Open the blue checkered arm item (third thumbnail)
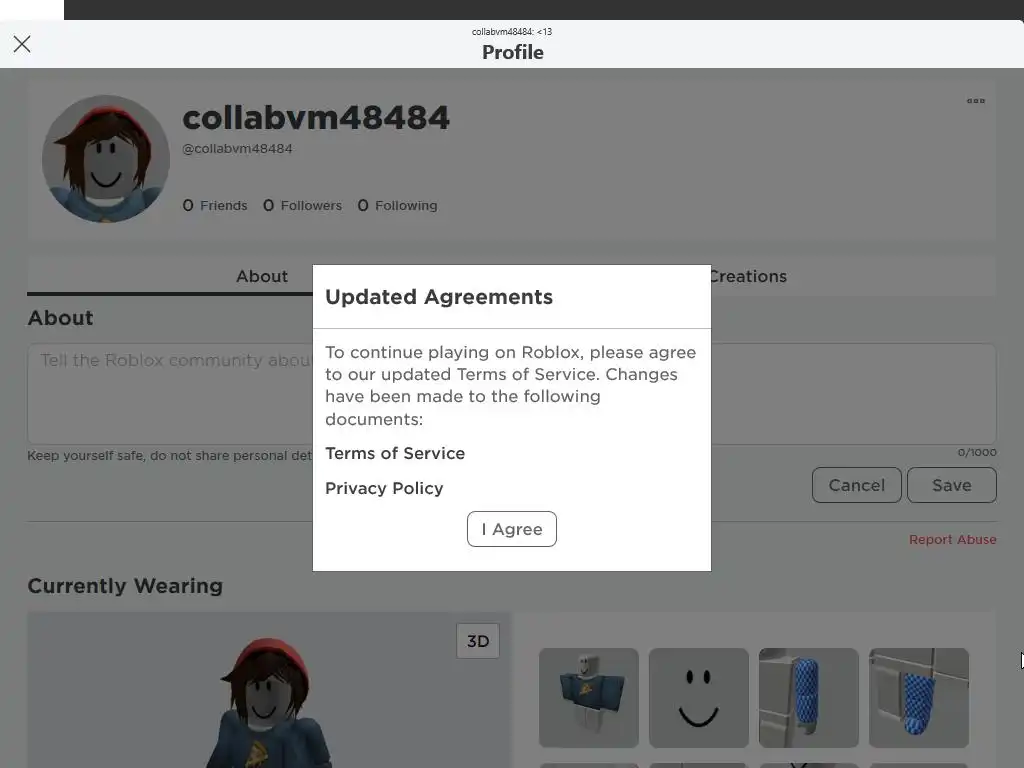Viewport: 1024px width, 768px height. coord(808,697)
